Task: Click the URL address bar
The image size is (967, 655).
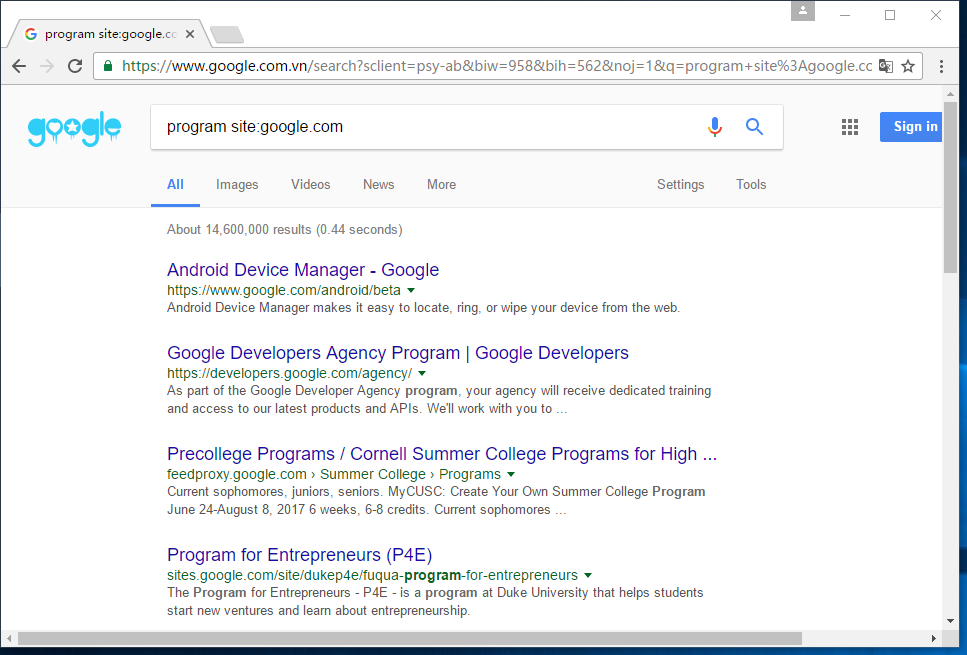Action: [x=496, y=66]
